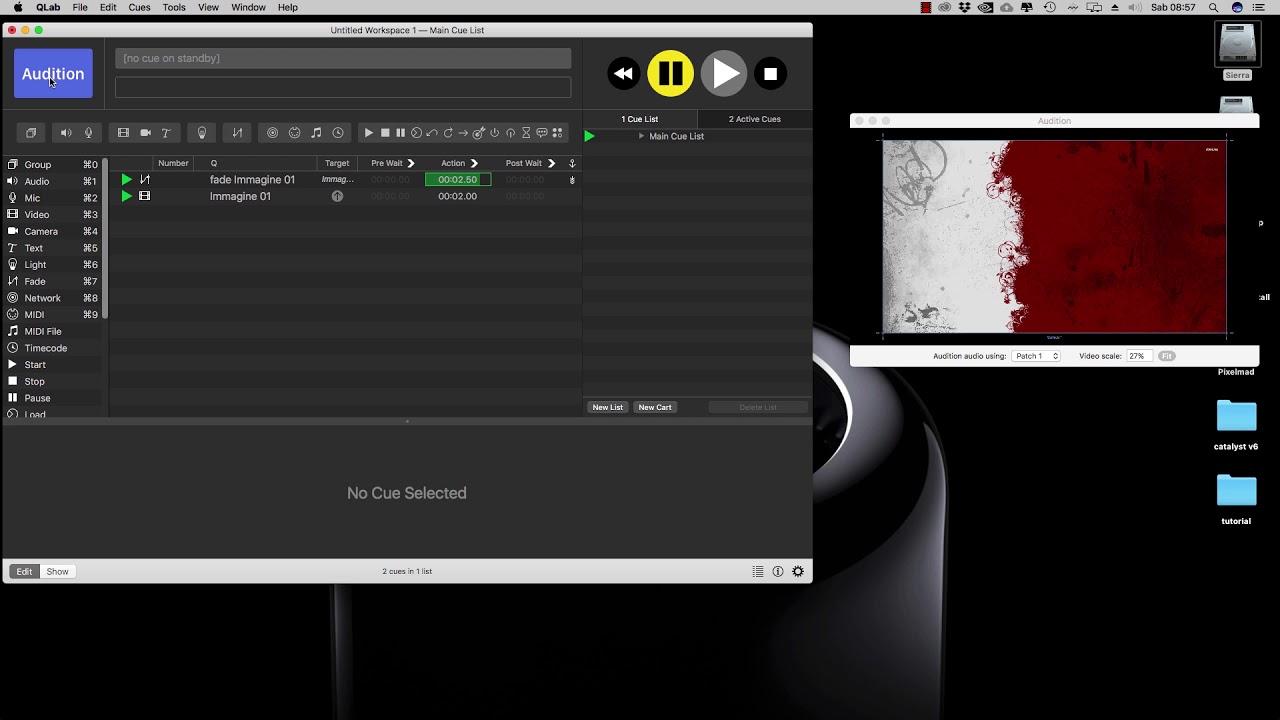This screenshot has height=720, width=1280.
Task: Open the 1 Cue List tab
Action: [640, 119]
